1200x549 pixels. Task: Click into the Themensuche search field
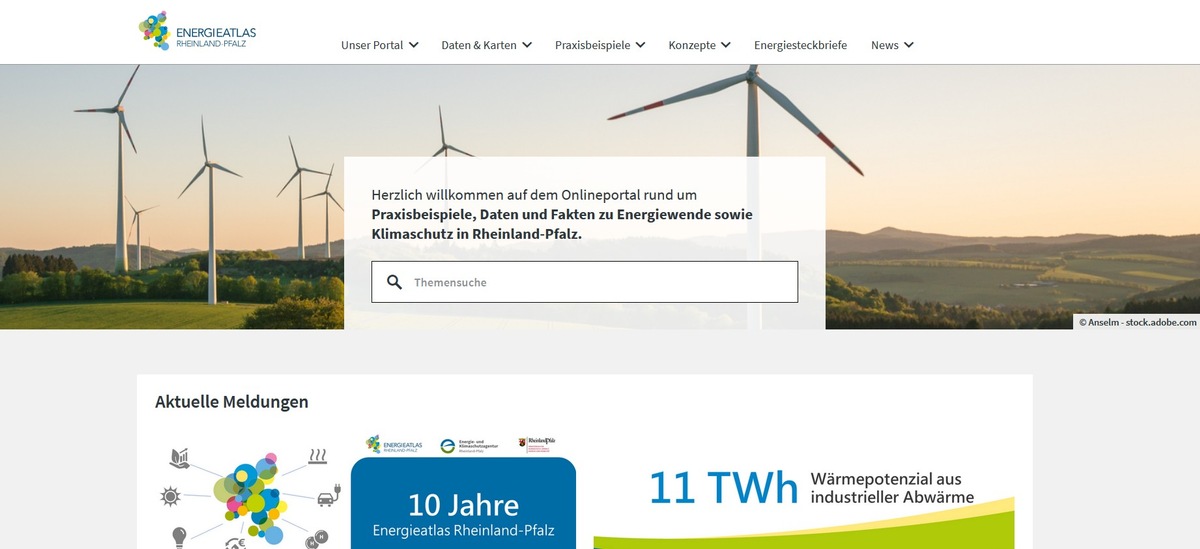click(x=600, y=282)
